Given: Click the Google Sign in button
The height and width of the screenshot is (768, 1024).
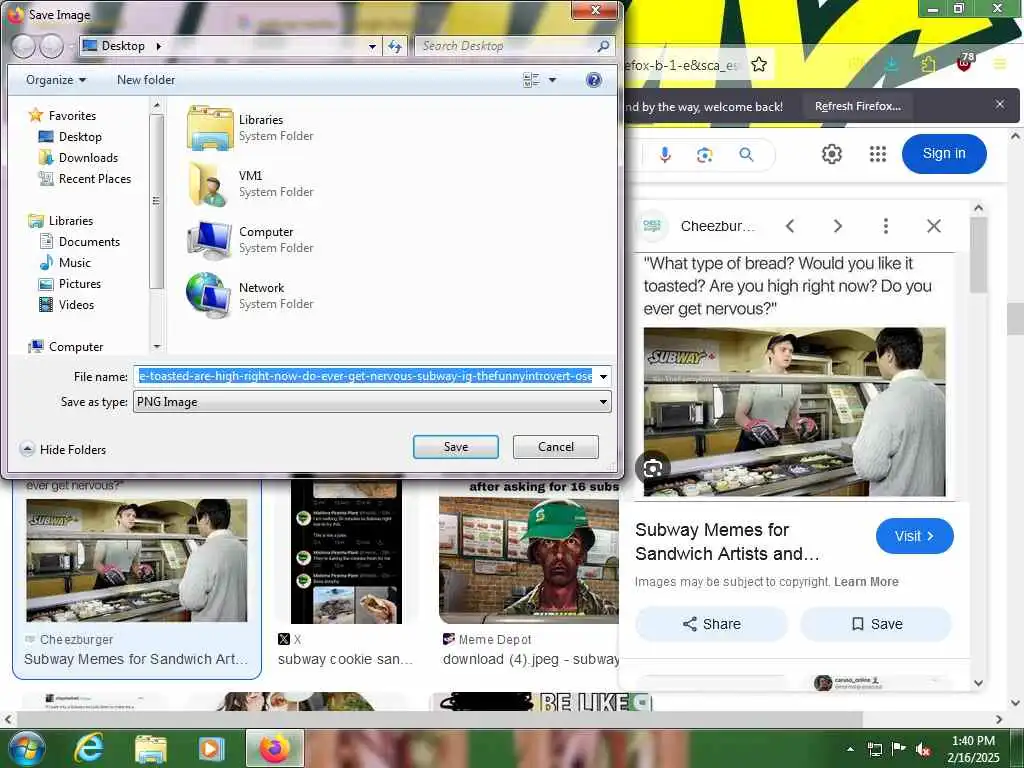Looking at the screenshot, I should click(x=944, y=153).
